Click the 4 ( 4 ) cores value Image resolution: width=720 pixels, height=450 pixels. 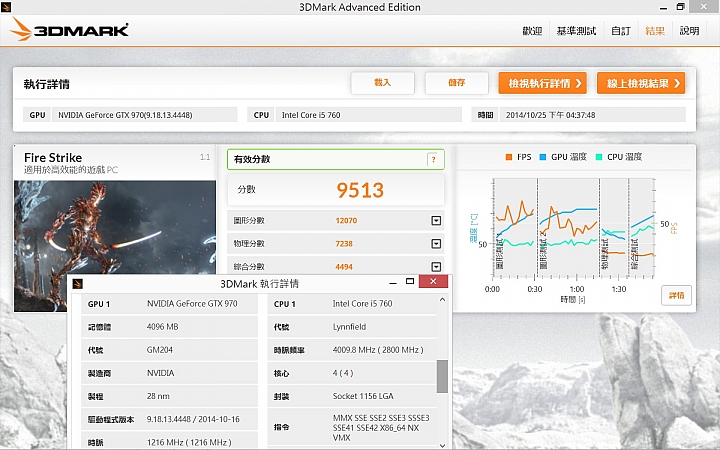[343, 373]
